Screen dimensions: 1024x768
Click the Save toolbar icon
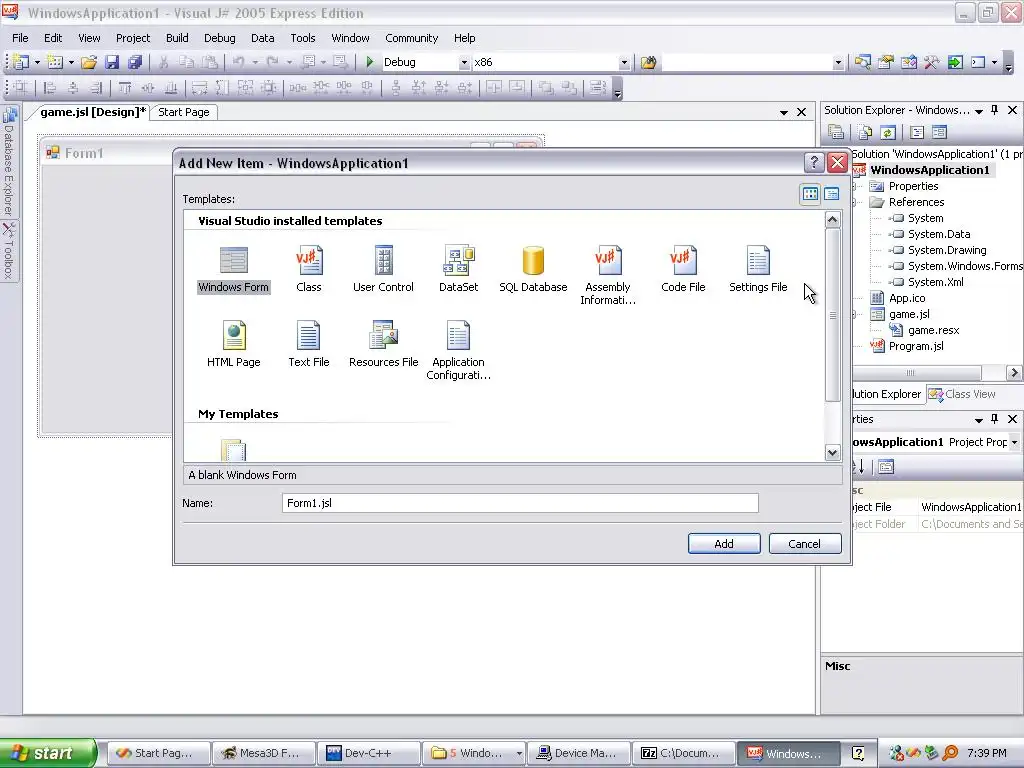(x=112, y=63)
